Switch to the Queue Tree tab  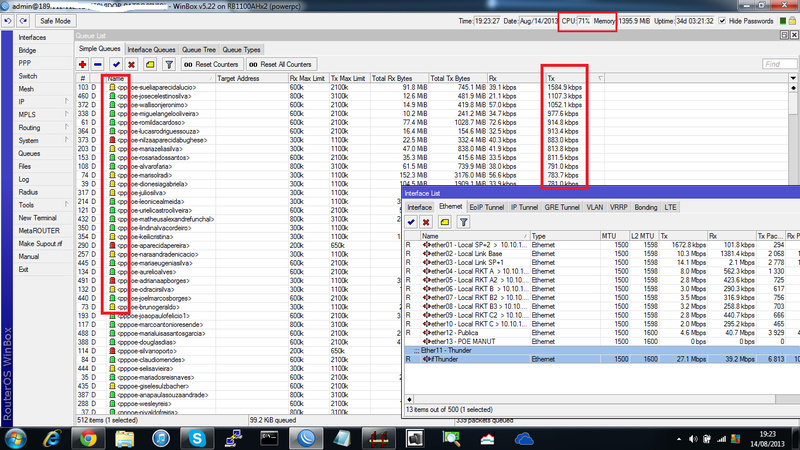click(199, 49)
